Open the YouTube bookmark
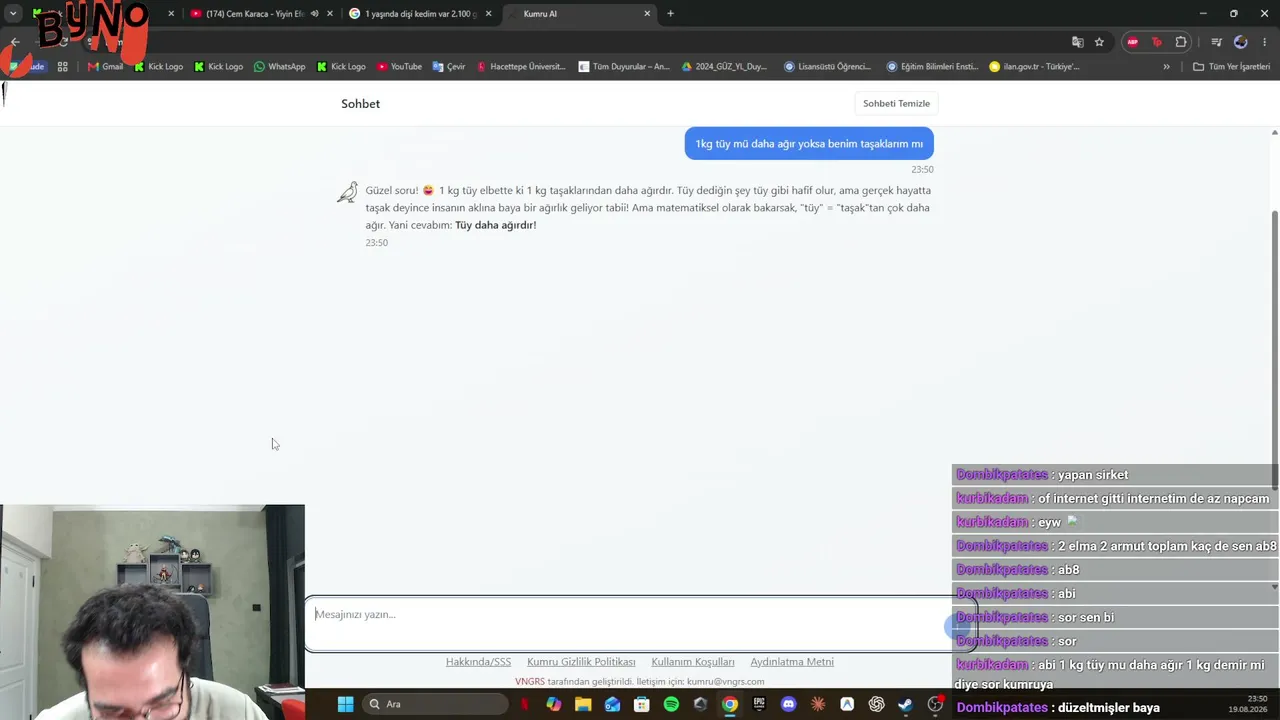Image resolution: width=1280 pixels, height=720 pixels. (399, 67)
